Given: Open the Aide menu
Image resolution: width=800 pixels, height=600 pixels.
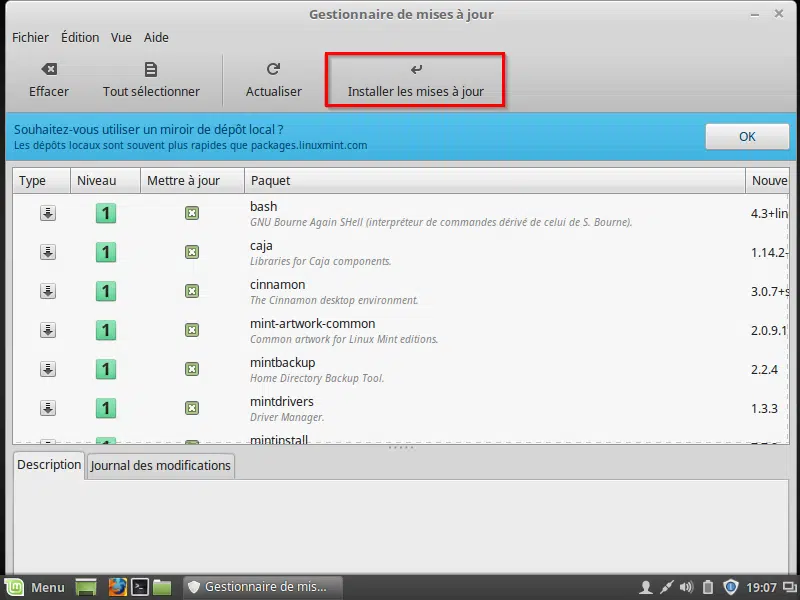Looking at the screenshot, I should [x=156, y=37].
